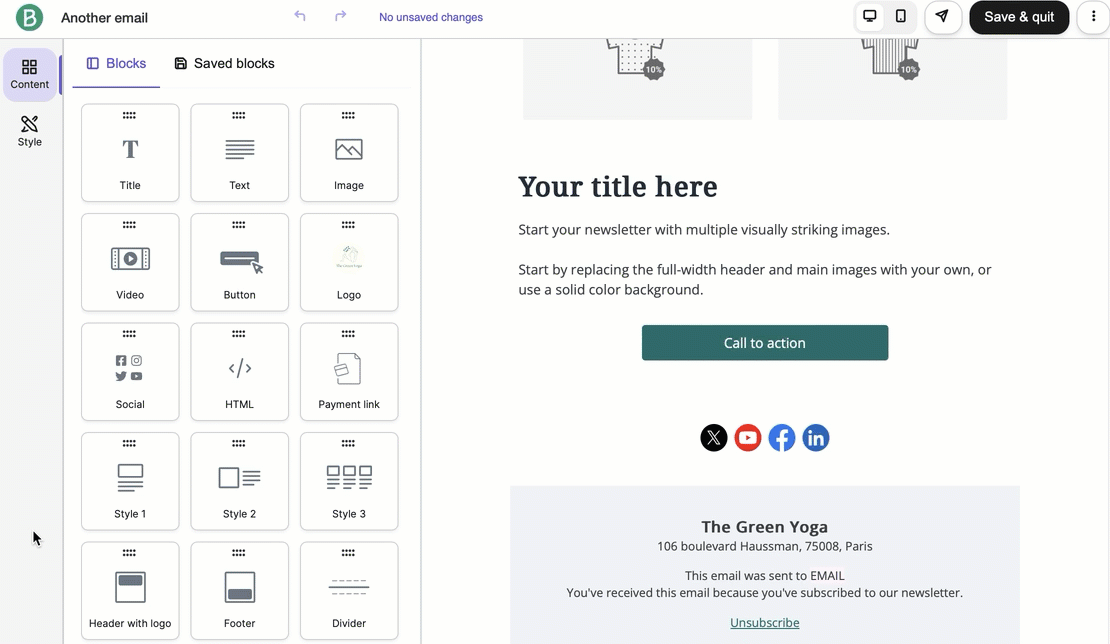
Task: Click Save & quit button
Action: click(1018, 17)
